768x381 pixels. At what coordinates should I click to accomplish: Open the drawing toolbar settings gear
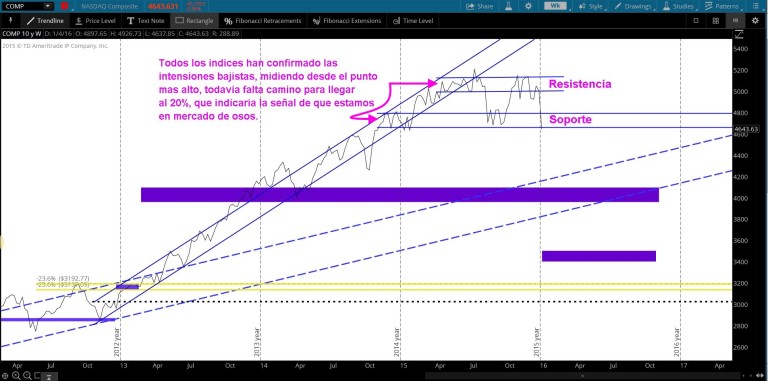click(755, 21)
